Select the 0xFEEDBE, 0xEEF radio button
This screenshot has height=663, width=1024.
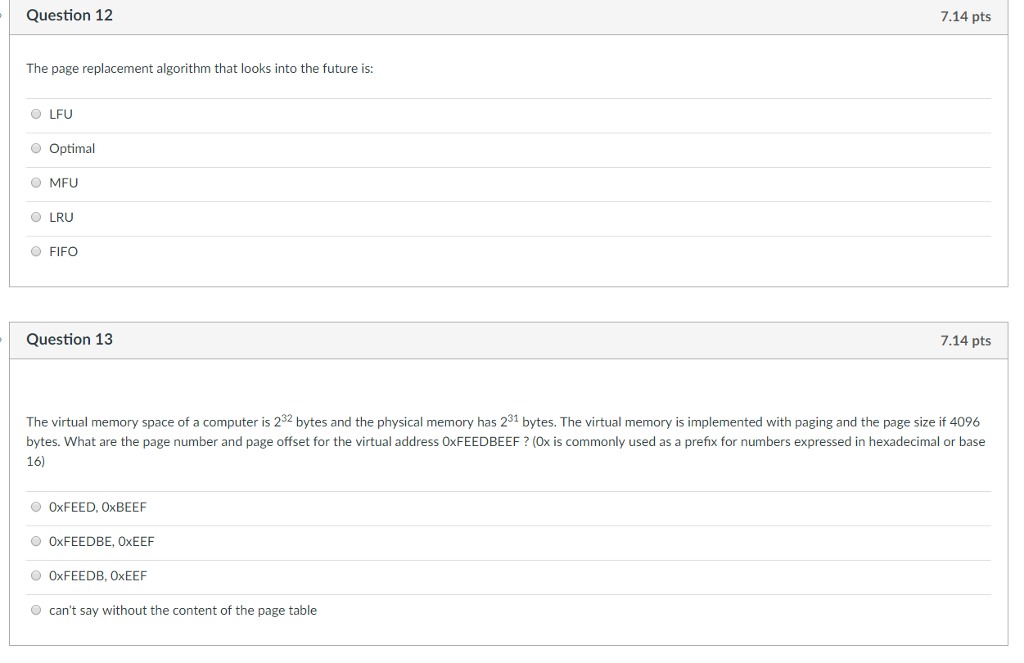pos(36,542)
